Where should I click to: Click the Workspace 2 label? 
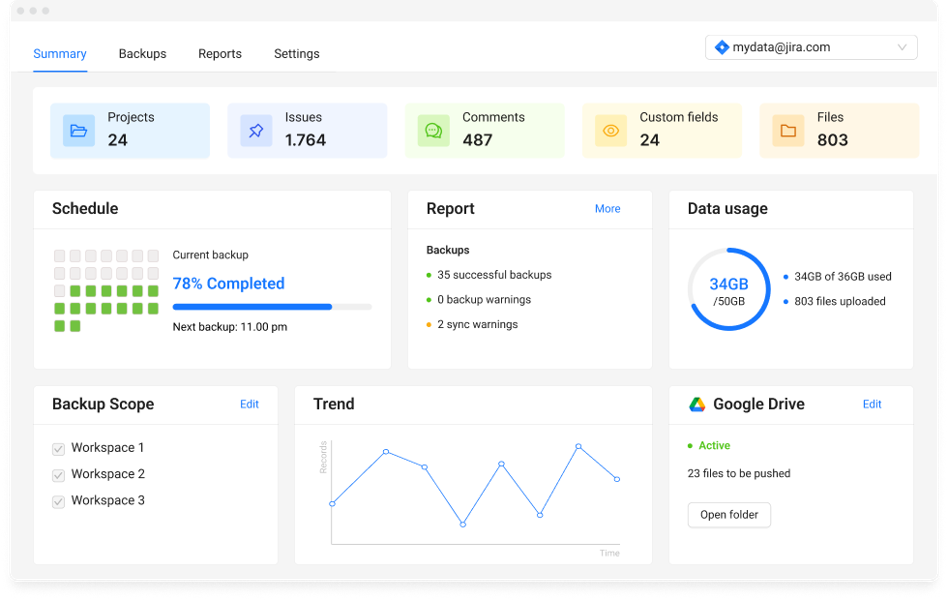108,474
